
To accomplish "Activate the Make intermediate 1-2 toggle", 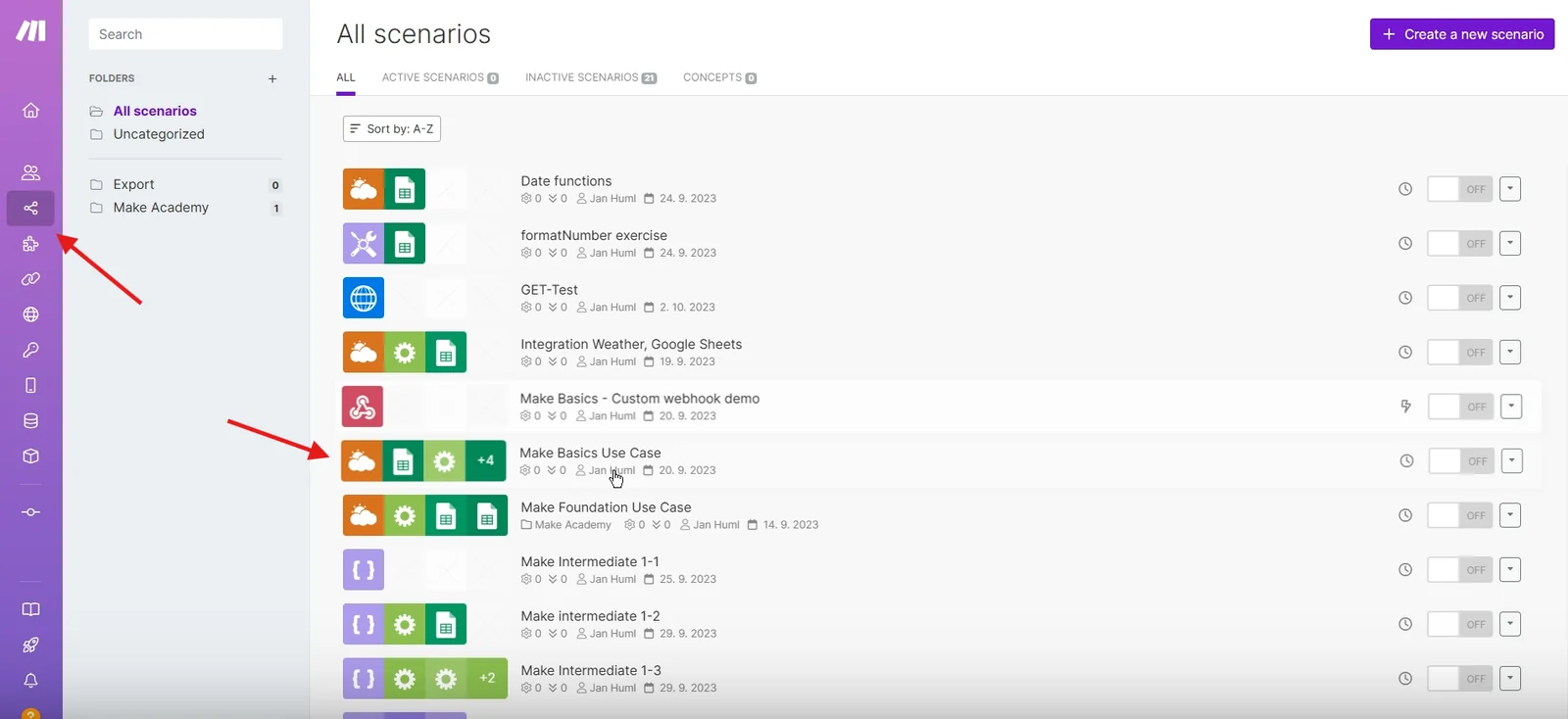I will [x=1459, y=624].
